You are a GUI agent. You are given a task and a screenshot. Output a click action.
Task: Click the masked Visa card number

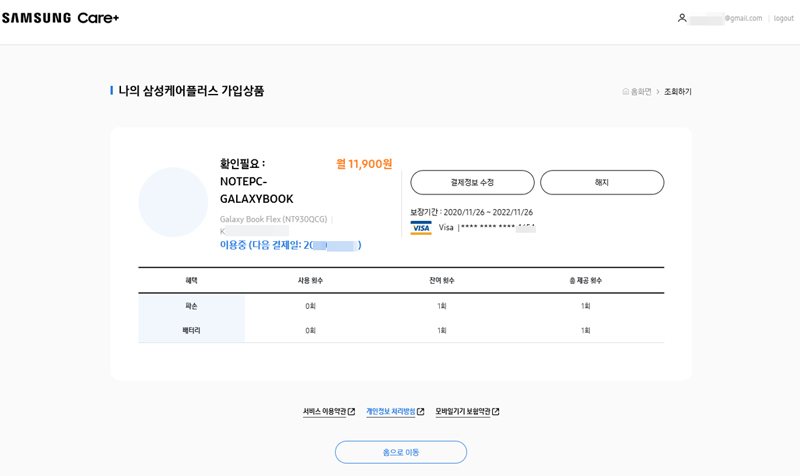click(498, 228)
